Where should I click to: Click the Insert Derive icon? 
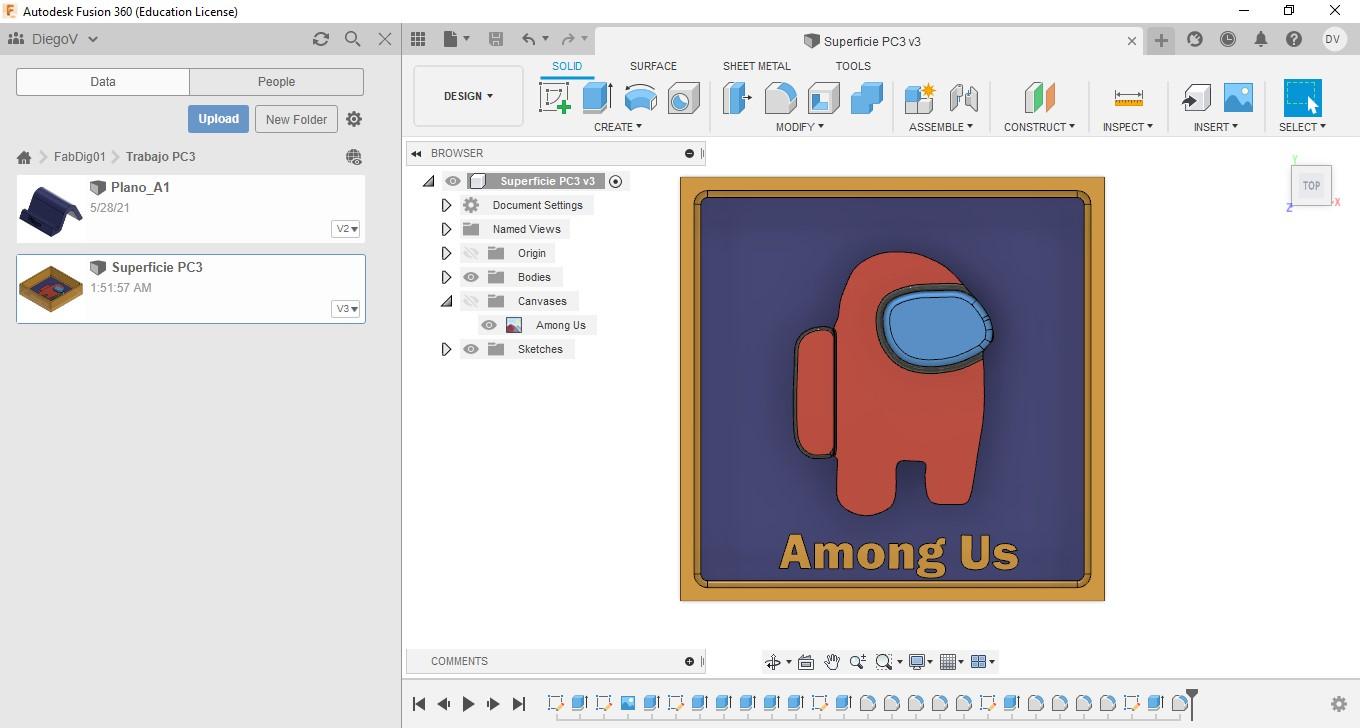(1195, 98)
